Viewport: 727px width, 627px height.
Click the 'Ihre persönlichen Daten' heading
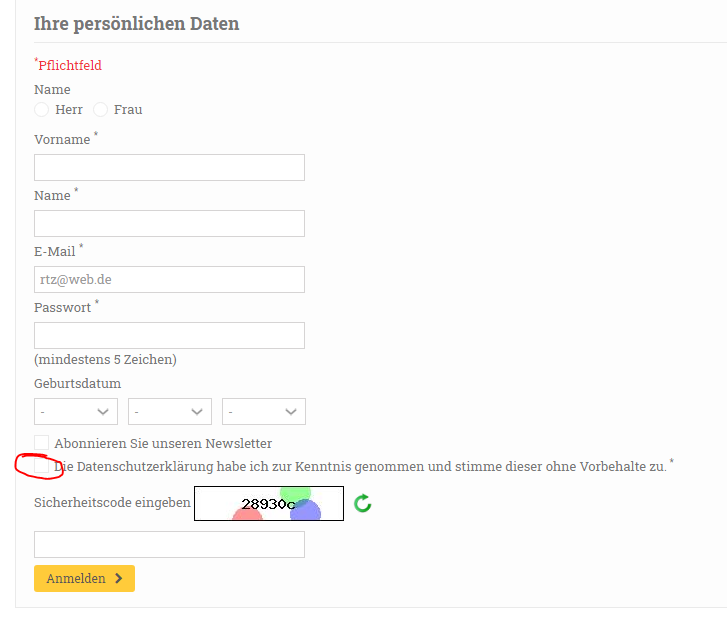(137, 23)
